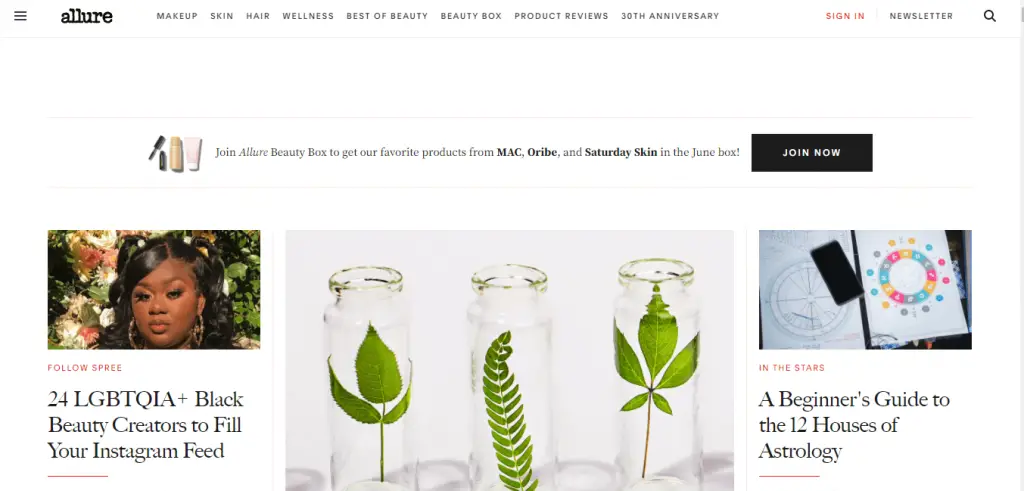This screenshot has height=491, width=1024.
Task: Go to the Hair section
Action: [x=258, y=16]
